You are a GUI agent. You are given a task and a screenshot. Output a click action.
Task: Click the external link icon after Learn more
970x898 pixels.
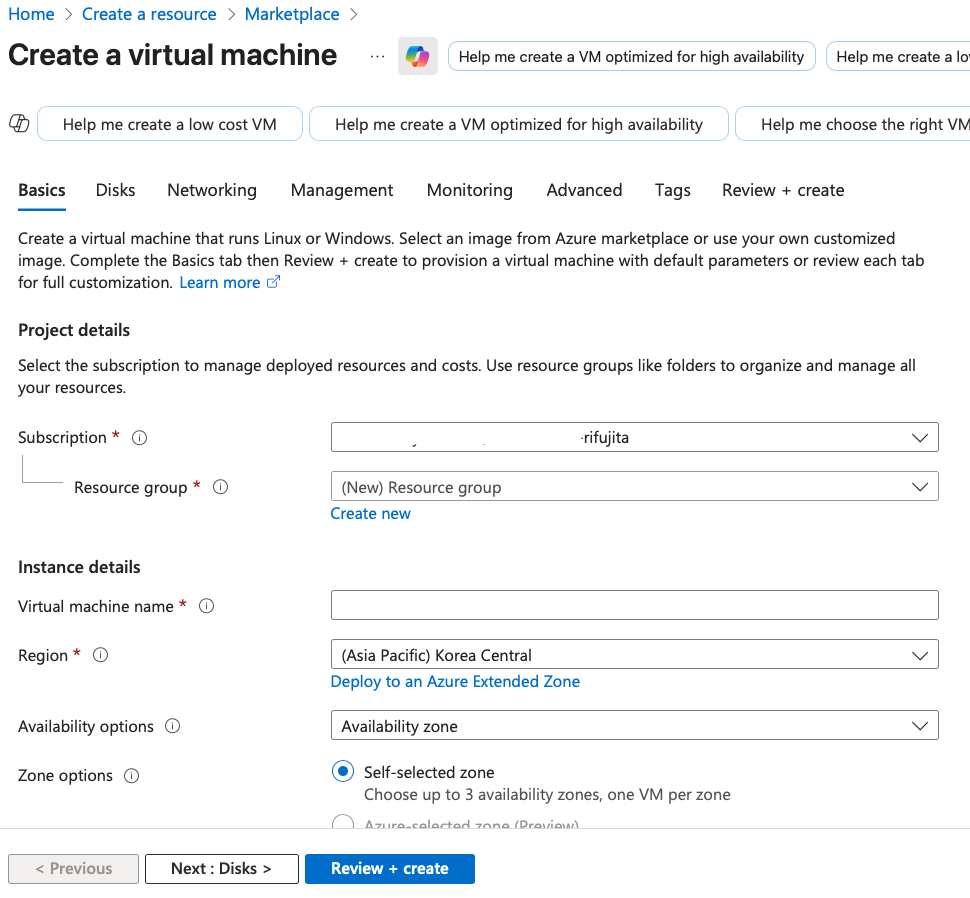273,282
